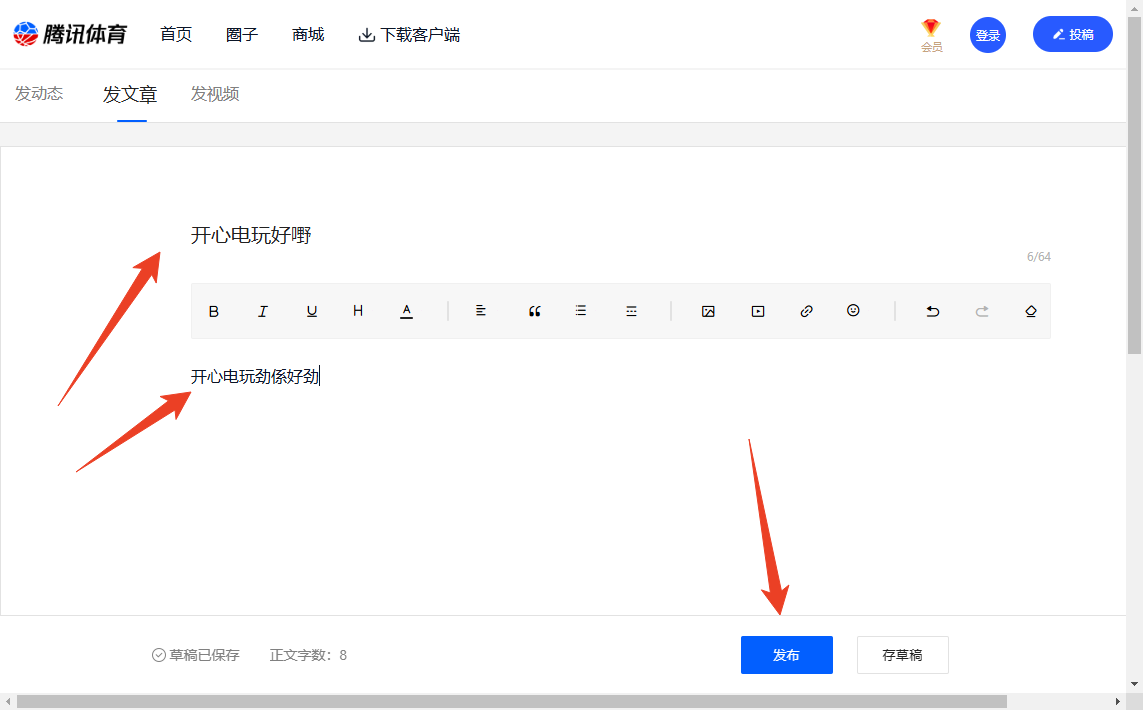
Task: Insert a horizontal divider line
Action: pyautogui.click(x=631, y=311)
